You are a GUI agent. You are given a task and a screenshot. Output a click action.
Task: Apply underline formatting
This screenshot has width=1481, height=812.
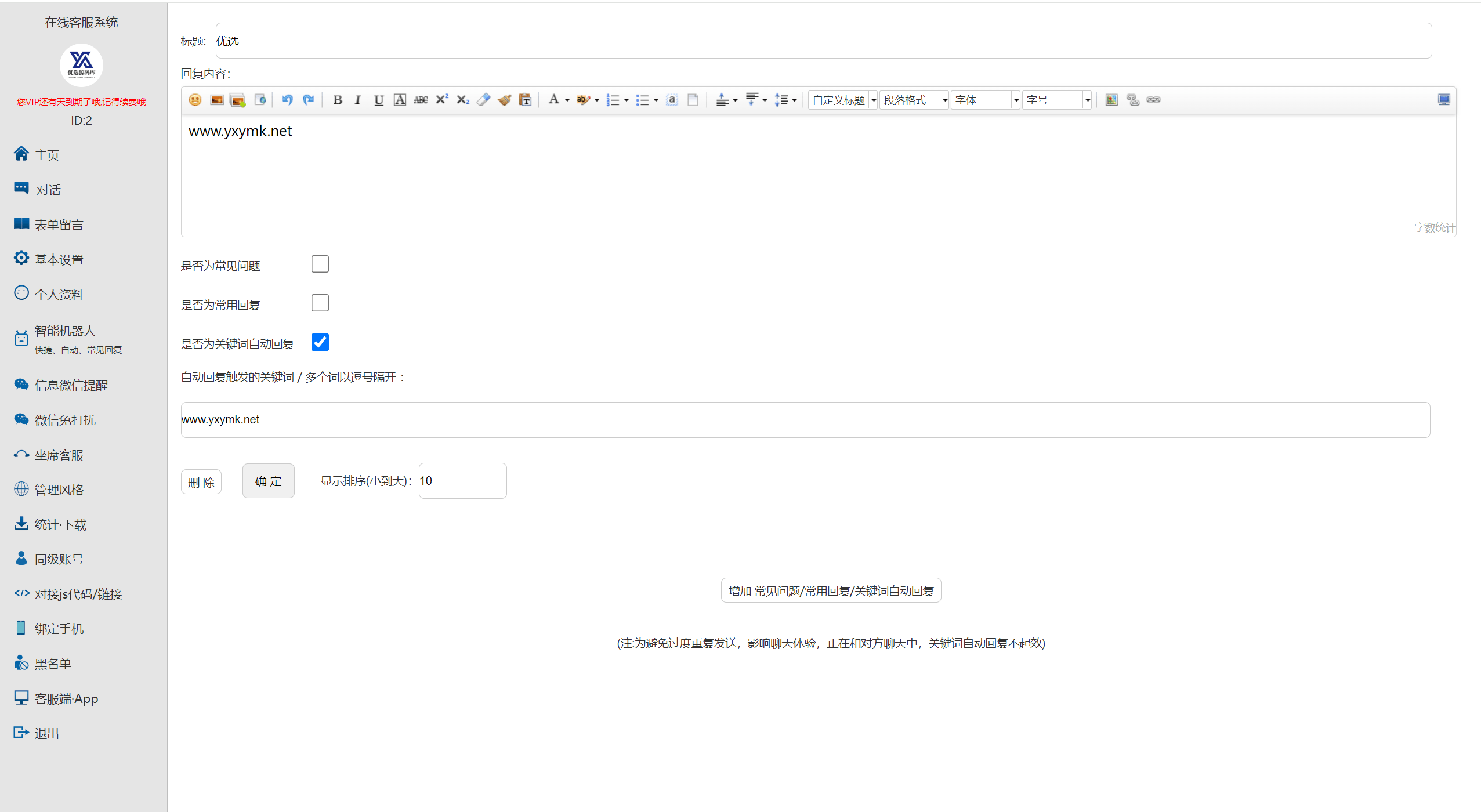379,100
